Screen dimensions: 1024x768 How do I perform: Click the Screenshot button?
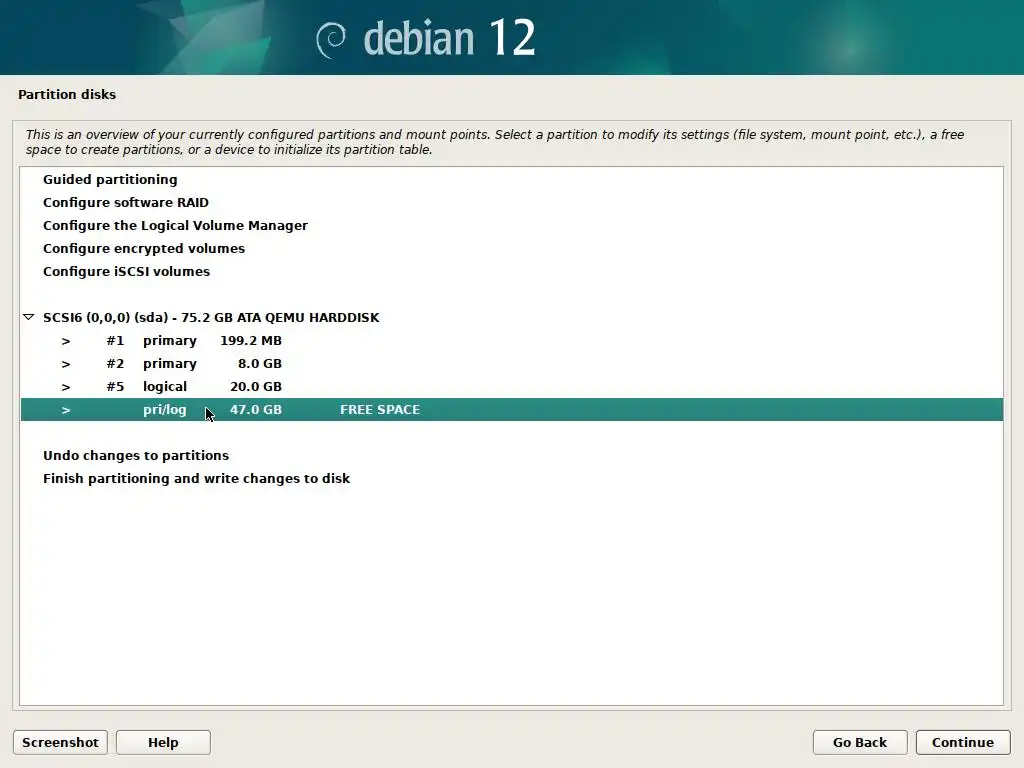(60, 742)
